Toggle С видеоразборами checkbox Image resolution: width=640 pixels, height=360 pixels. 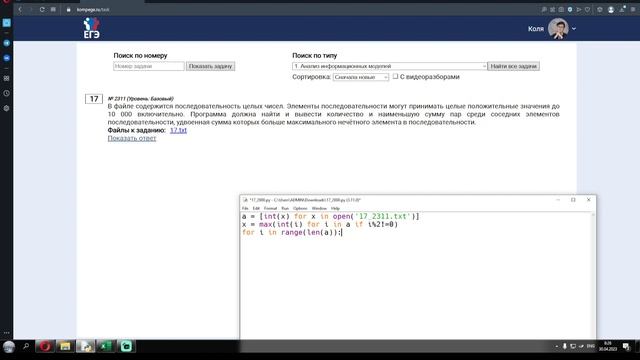(395, 76)
